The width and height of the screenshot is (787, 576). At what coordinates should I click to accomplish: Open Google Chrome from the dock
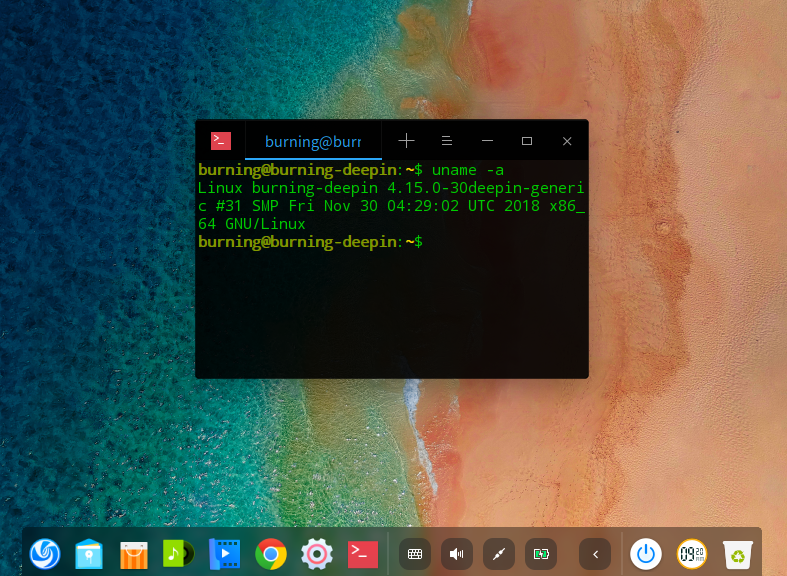(x=271, y=554)
